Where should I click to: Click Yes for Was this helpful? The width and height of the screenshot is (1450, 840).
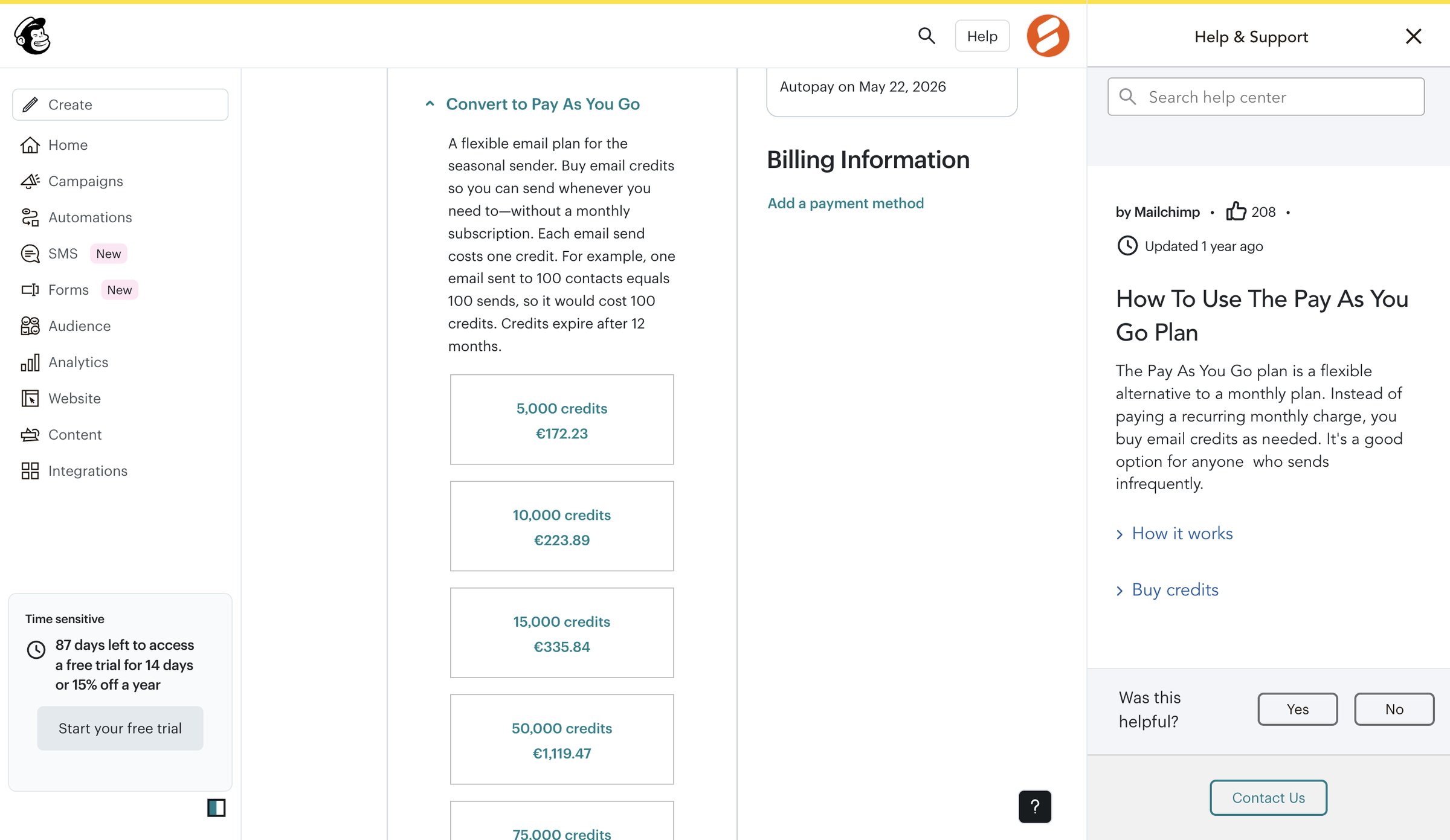[1298, 709]
